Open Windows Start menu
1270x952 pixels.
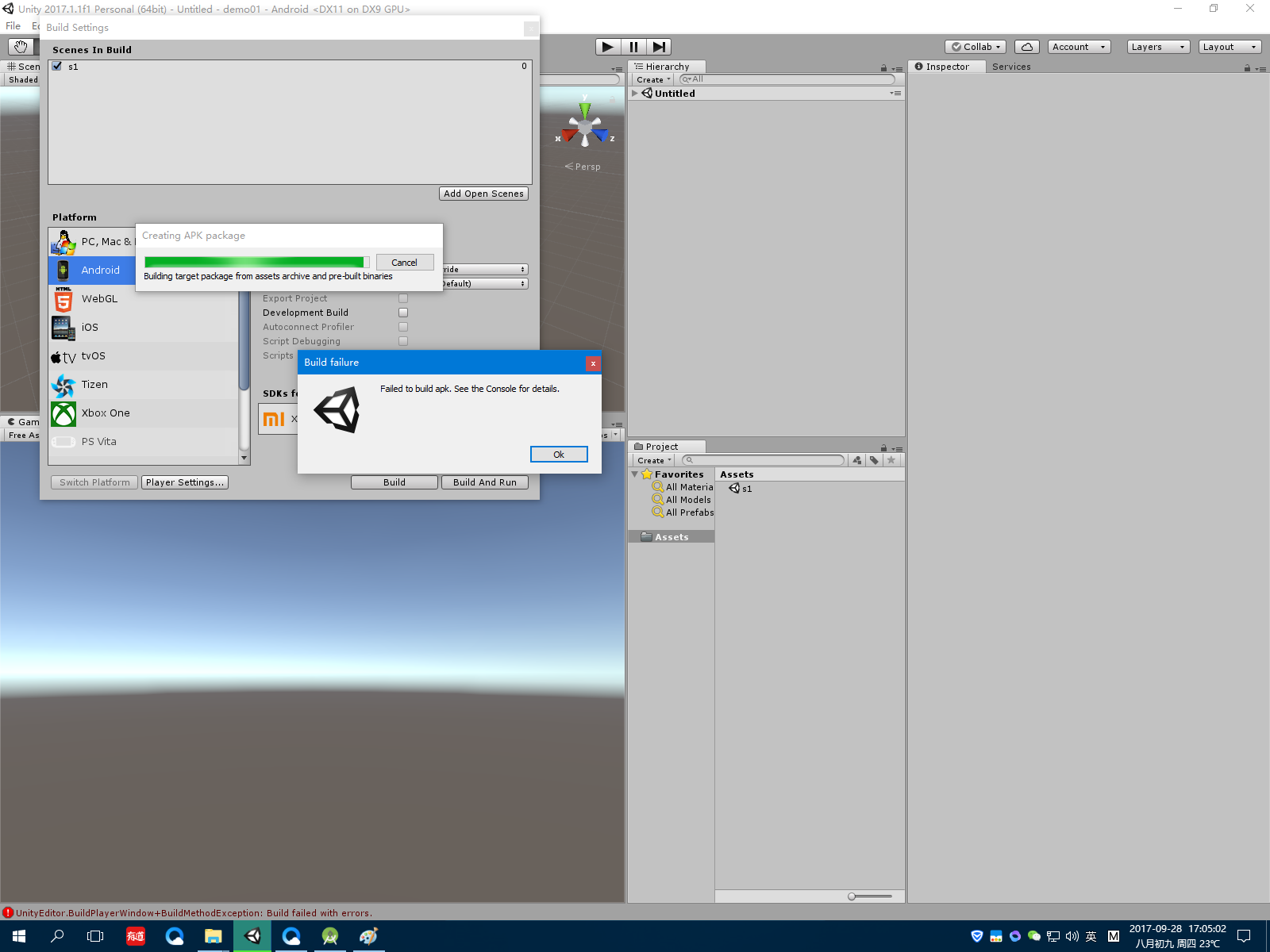[x=19, y=936]
